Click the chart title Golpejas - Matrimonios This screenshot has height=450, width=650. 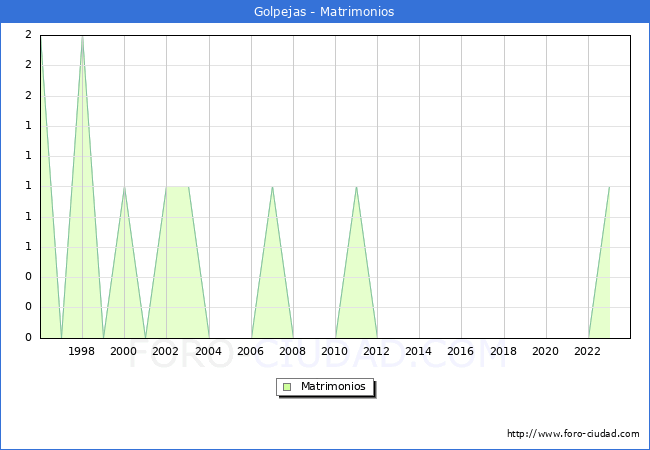click(324, 12)
